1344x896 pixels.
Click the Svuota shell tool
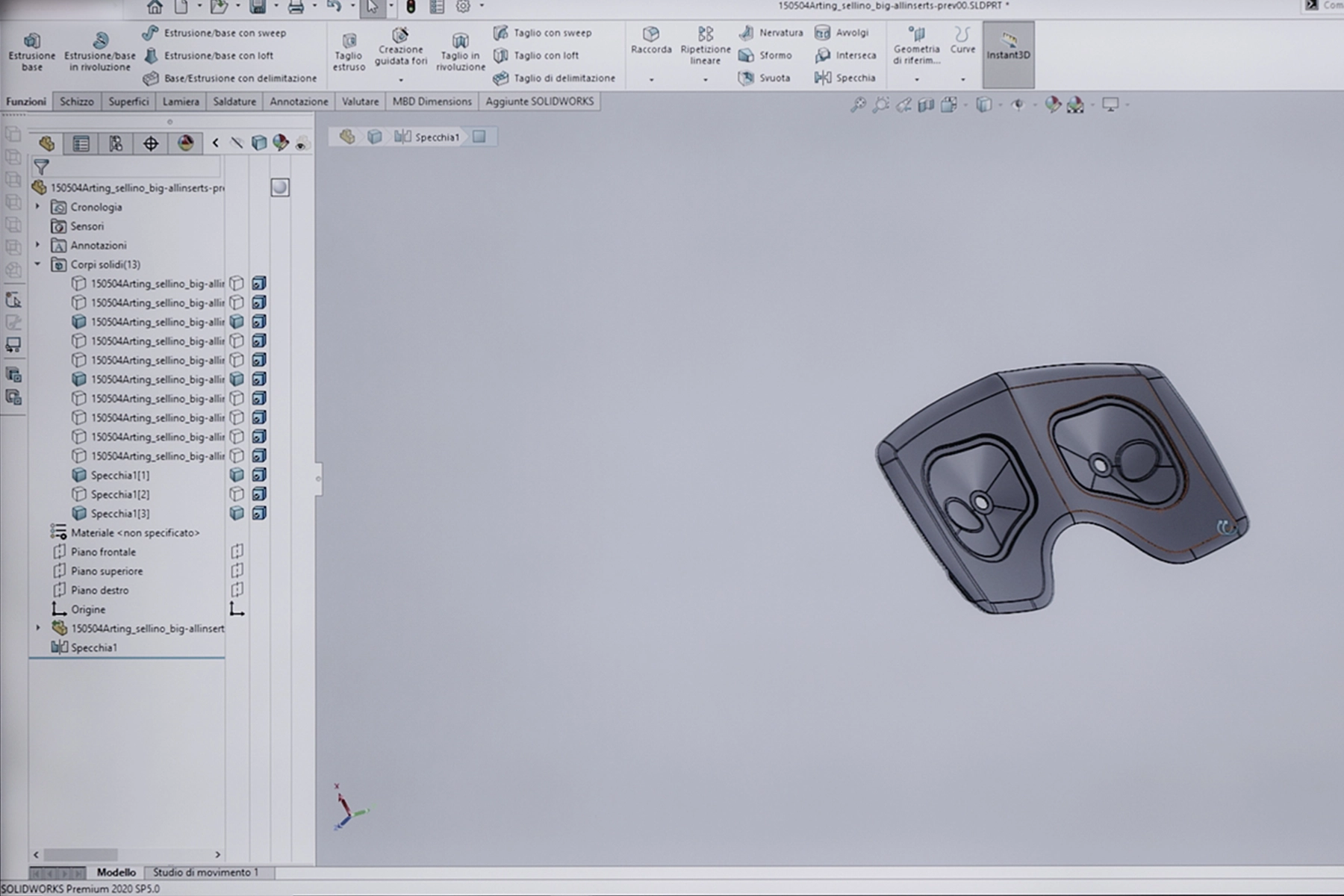764,78
